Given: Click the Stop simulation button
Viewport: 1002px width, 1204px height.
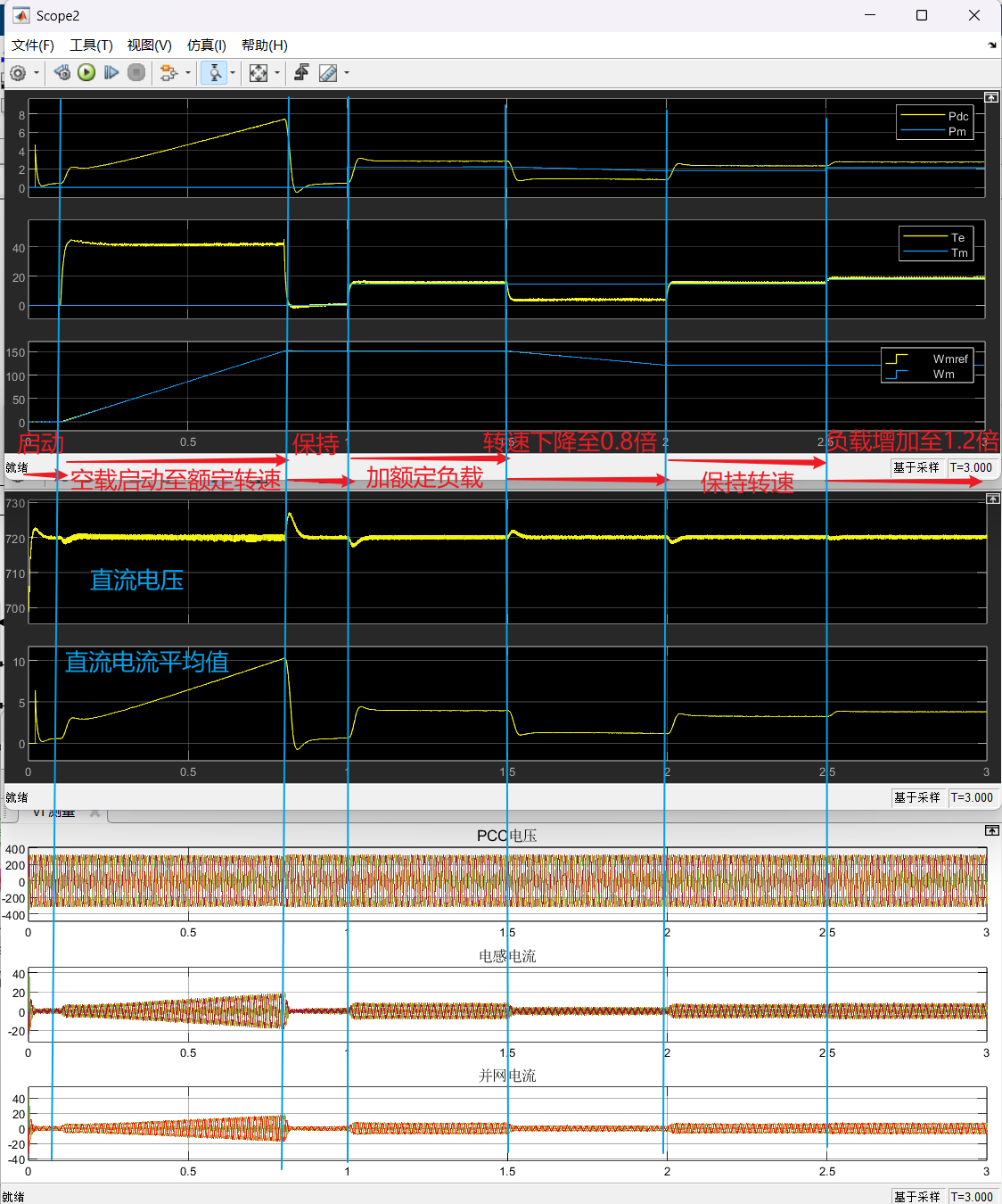Looking at the screenshot, I should (136, 73).
